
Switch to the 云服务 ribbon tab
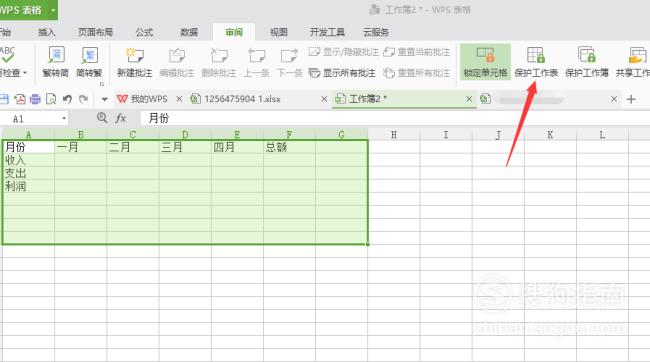coord(376,32)
